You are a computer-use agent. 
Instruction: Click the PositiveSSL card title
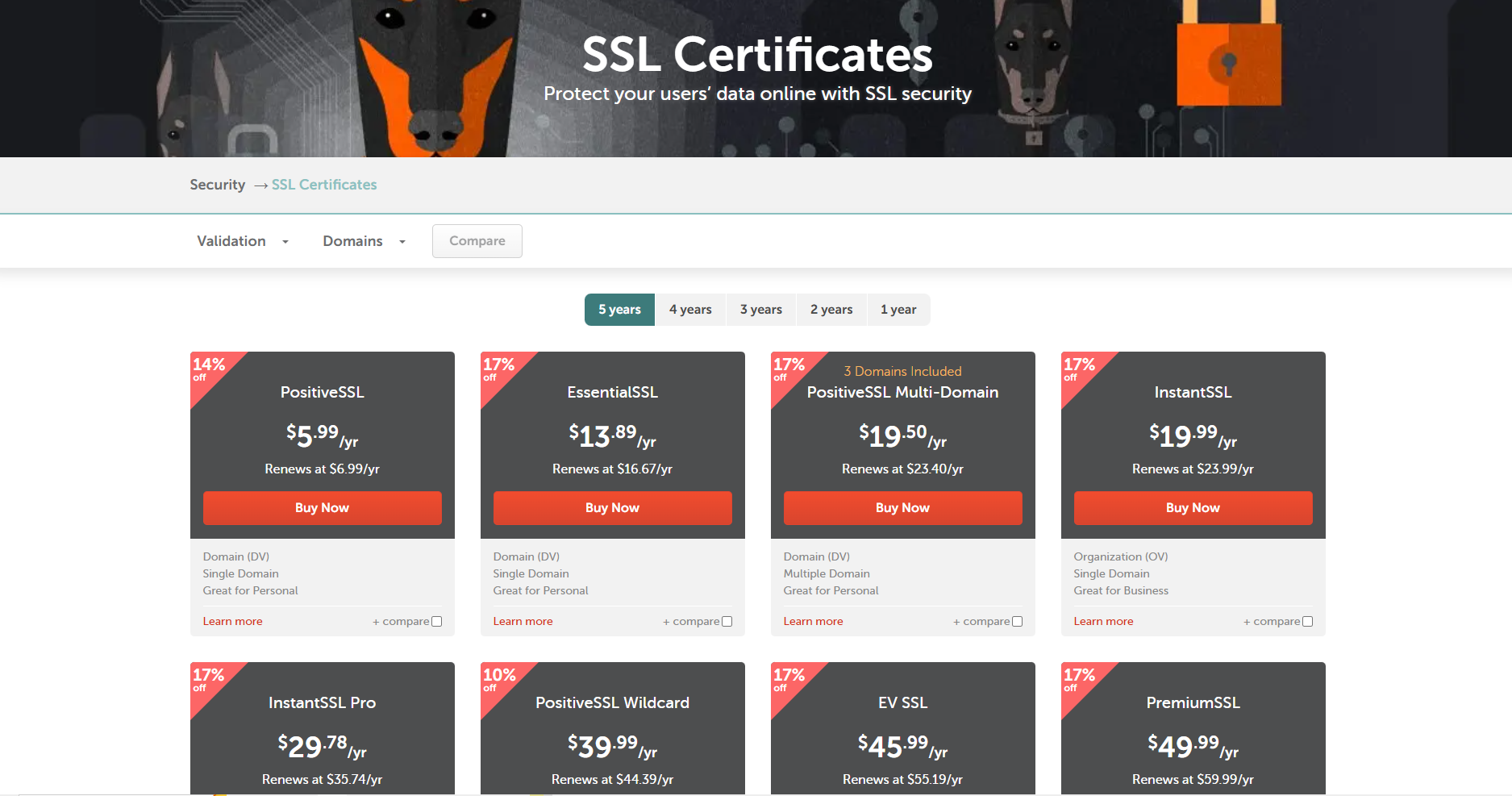[323, 392]
